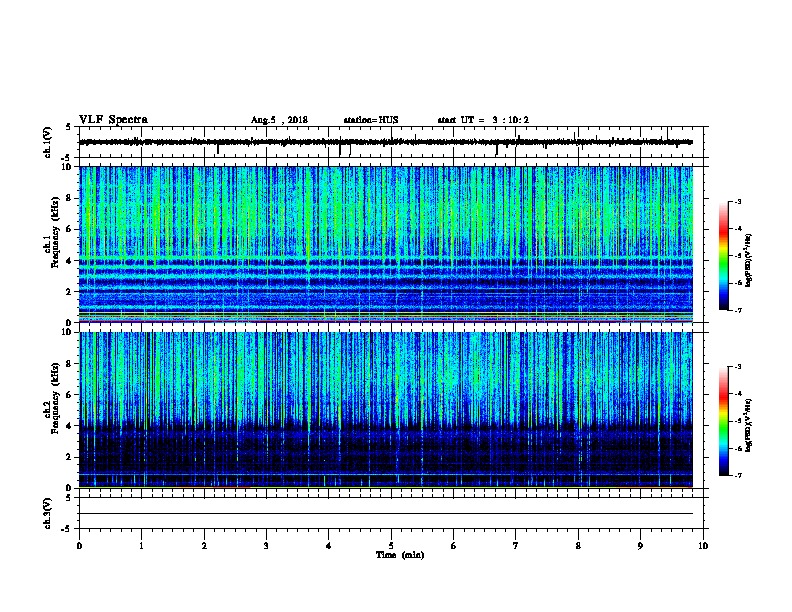
Task: Click the time axis tick label "9"
Action: click(640, 546)
